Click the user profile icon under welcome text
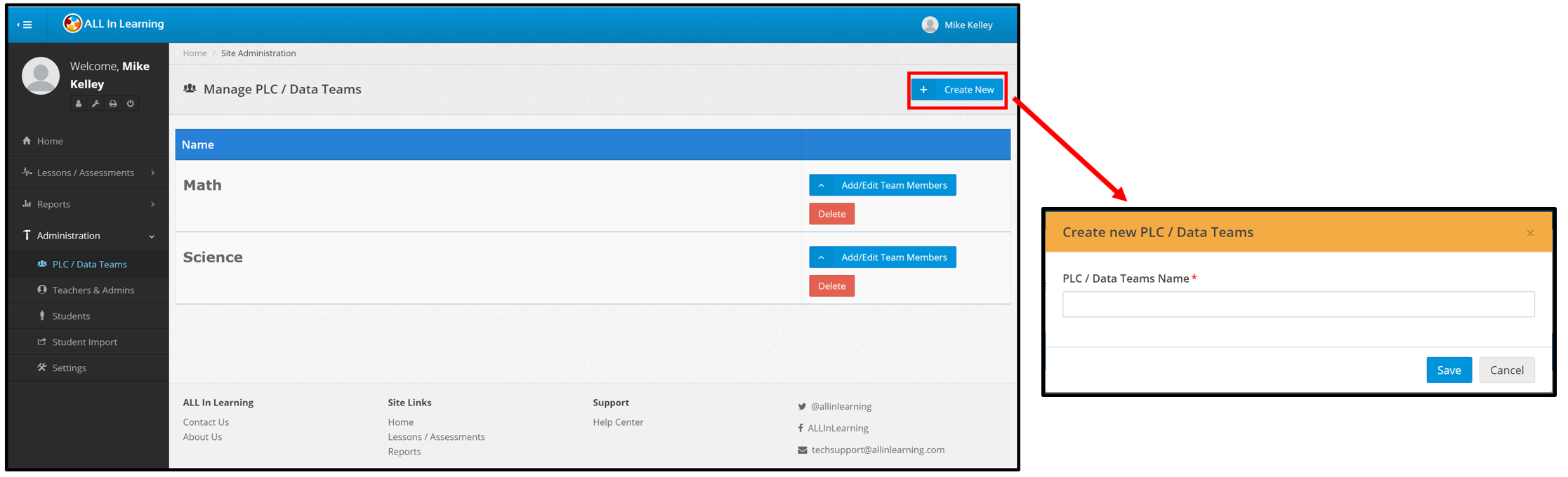This screenshot has height=477, width=1568. click(x=79, y=104)
